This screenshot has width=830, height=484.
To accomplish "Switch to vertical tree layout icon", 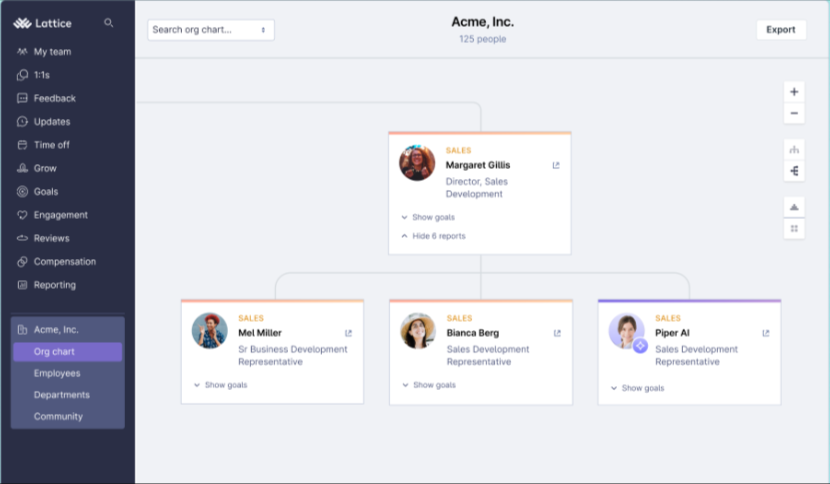I will (794, 150).
